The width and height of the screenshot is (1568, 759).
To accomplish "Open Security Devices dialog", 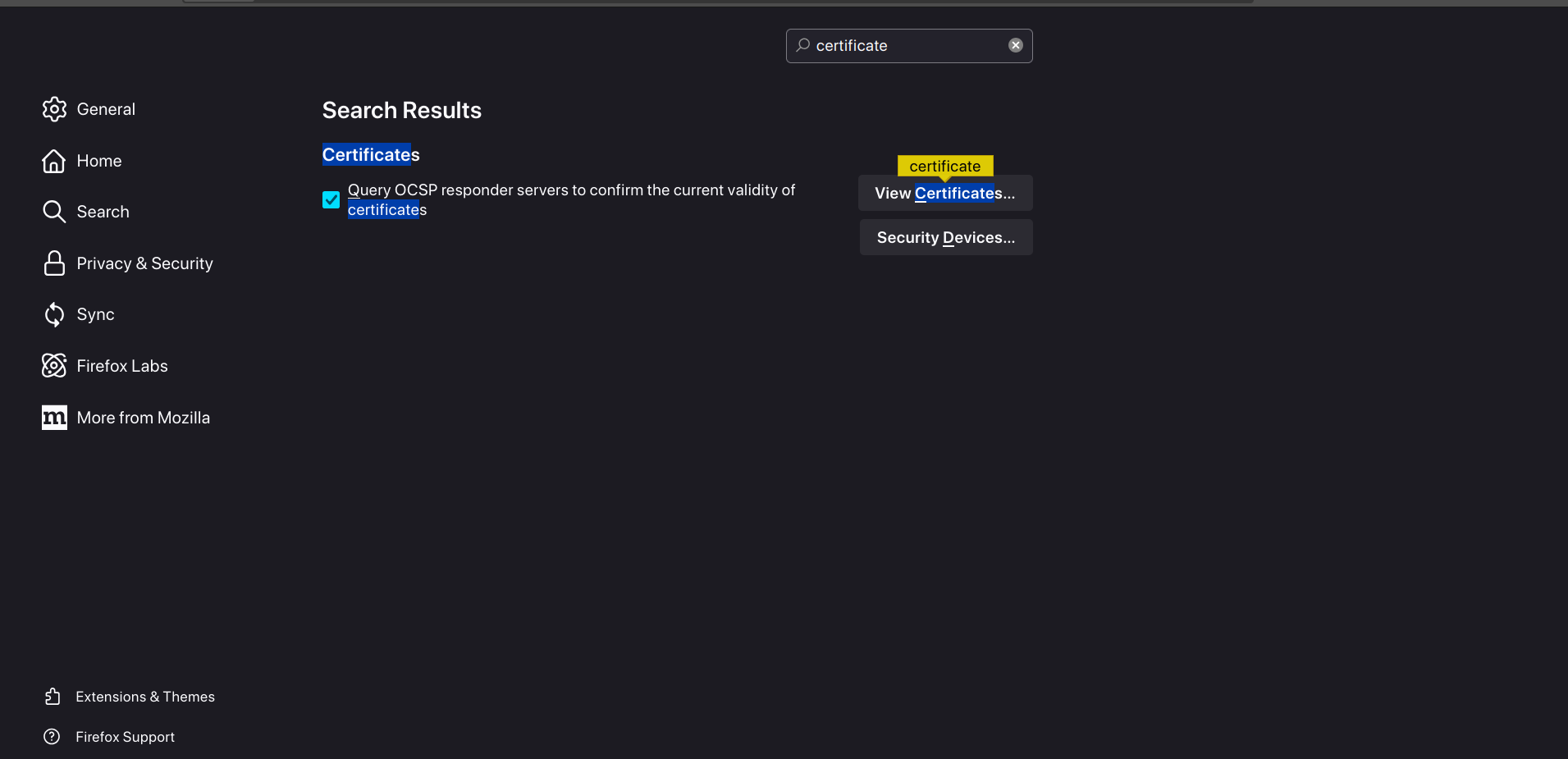I will [945, 238].
